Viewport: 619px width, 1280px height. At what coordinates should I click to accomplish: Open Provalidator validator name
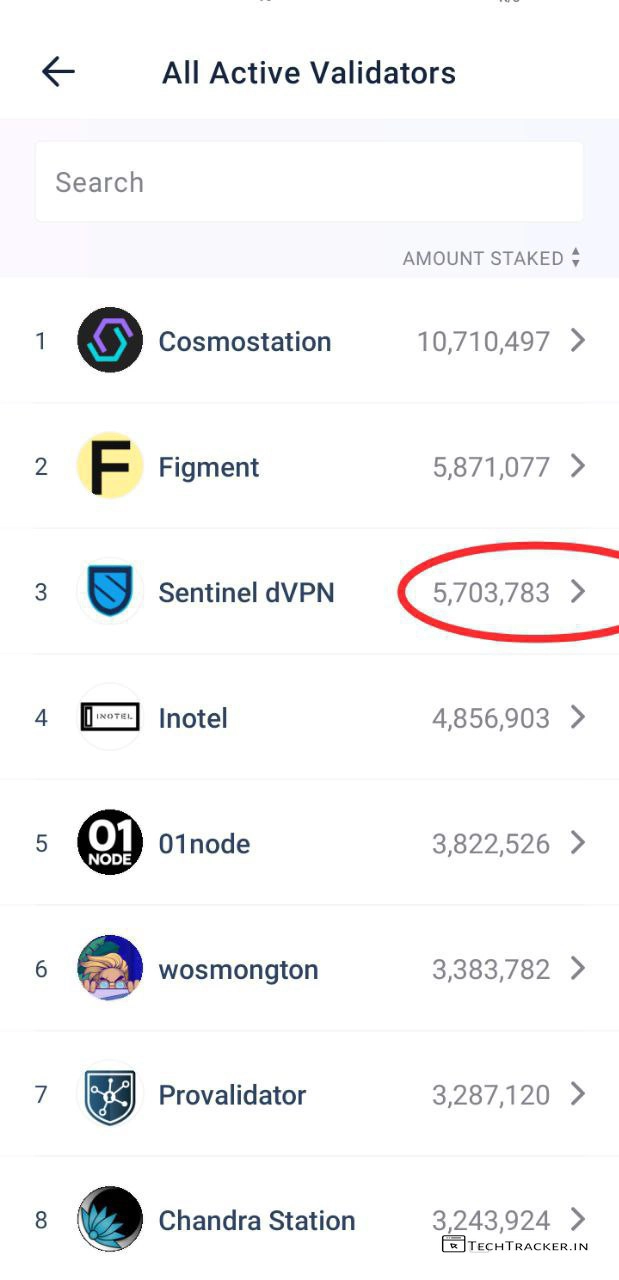coord(232,1095)
